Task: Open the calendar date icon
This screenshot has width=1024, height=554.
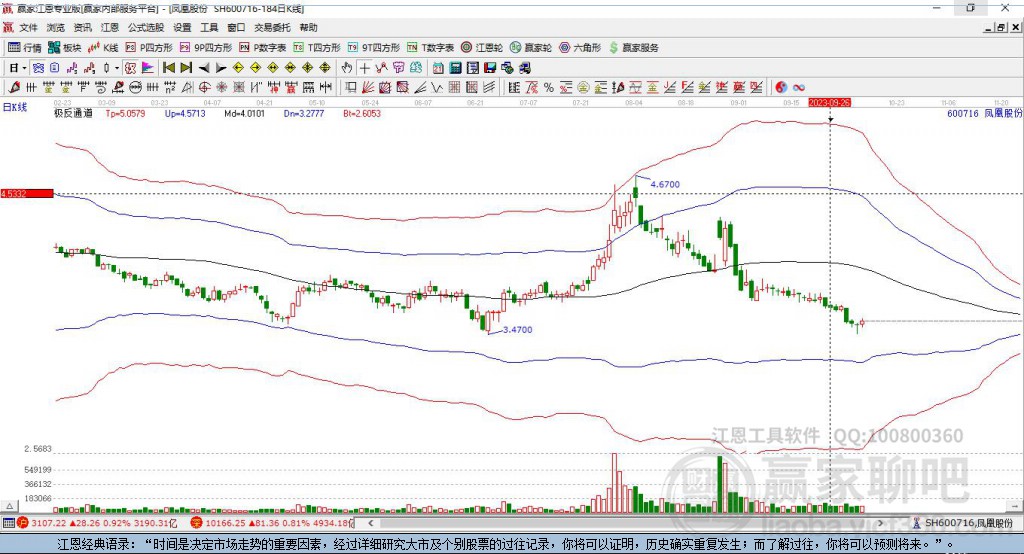Action: (438, 68)
